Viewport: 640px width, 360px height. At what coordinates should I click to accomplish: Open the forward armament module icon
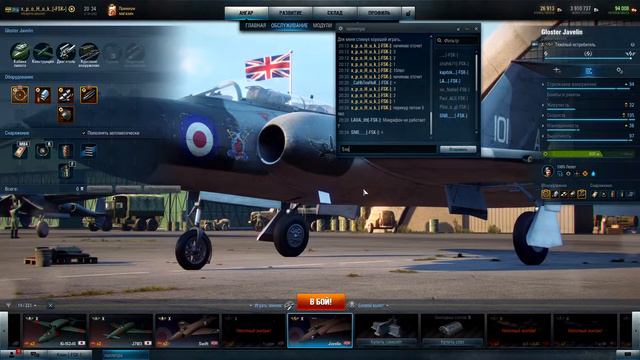89,52
